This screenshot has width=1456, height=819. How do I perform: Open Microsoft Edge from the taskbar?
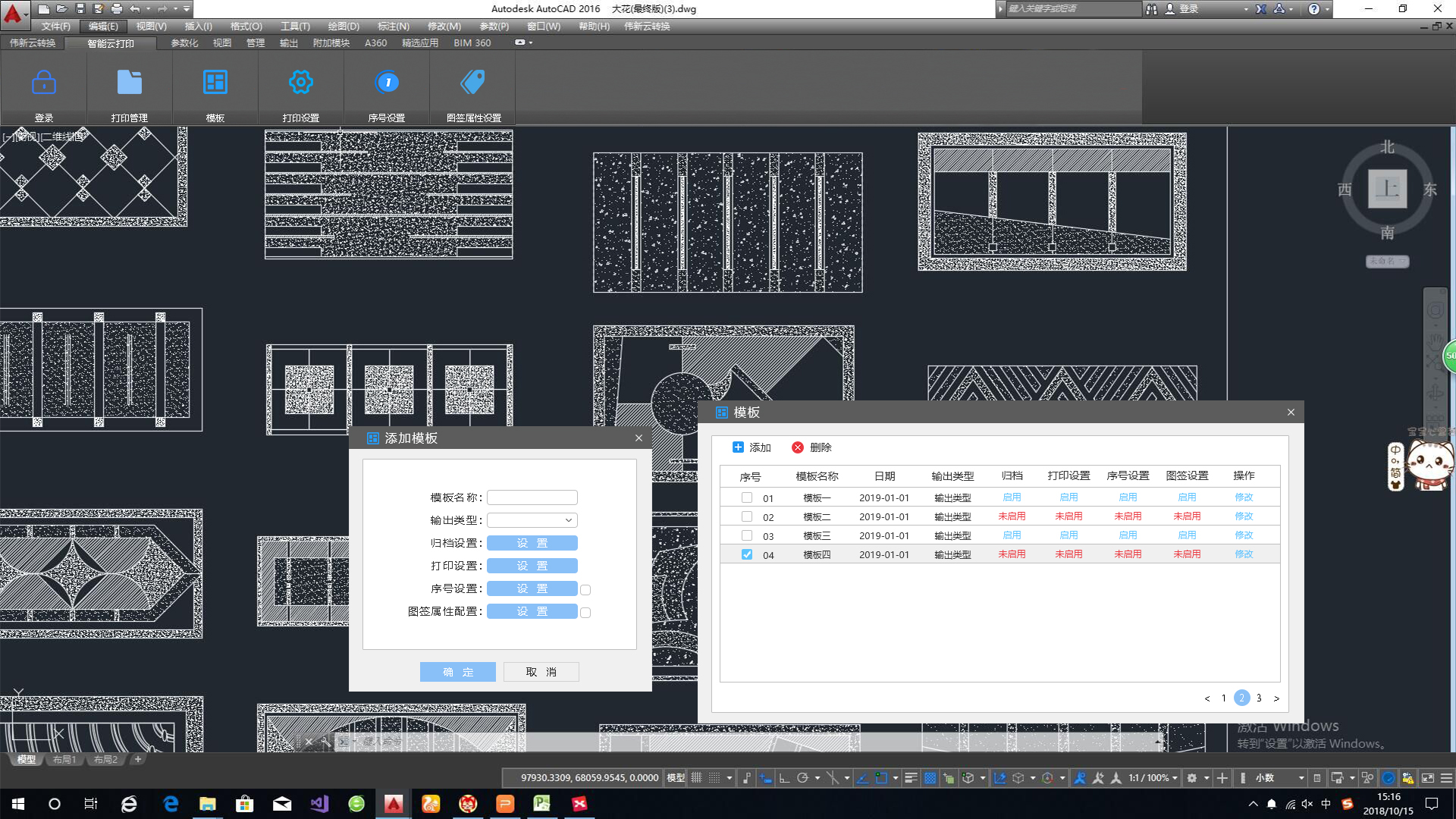click(x=171, y=804)
